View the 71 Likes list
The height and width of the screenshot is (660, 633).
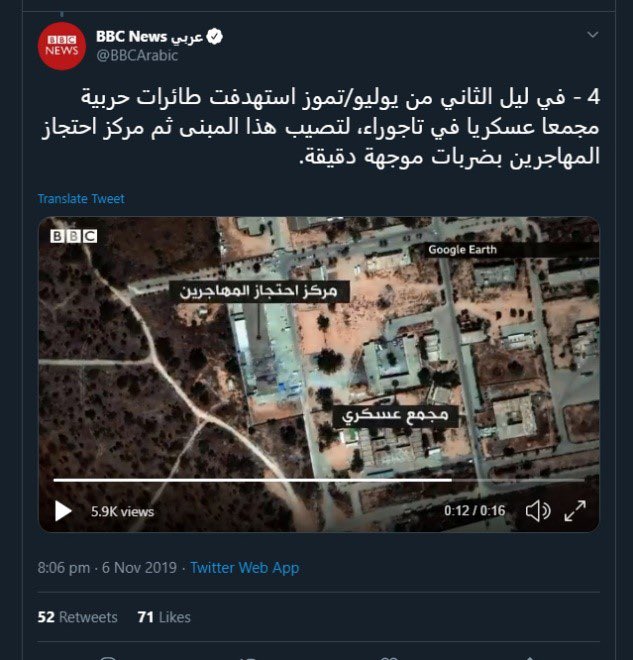[164, 617]
